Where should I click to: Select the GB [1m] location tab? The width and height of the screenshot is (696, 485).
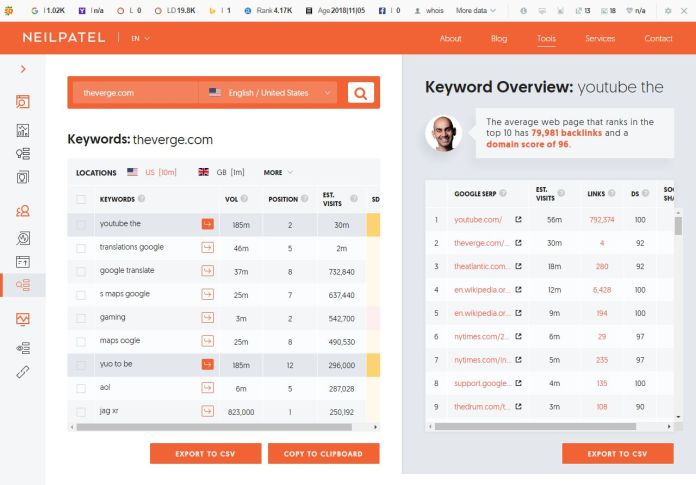(221, 172)
